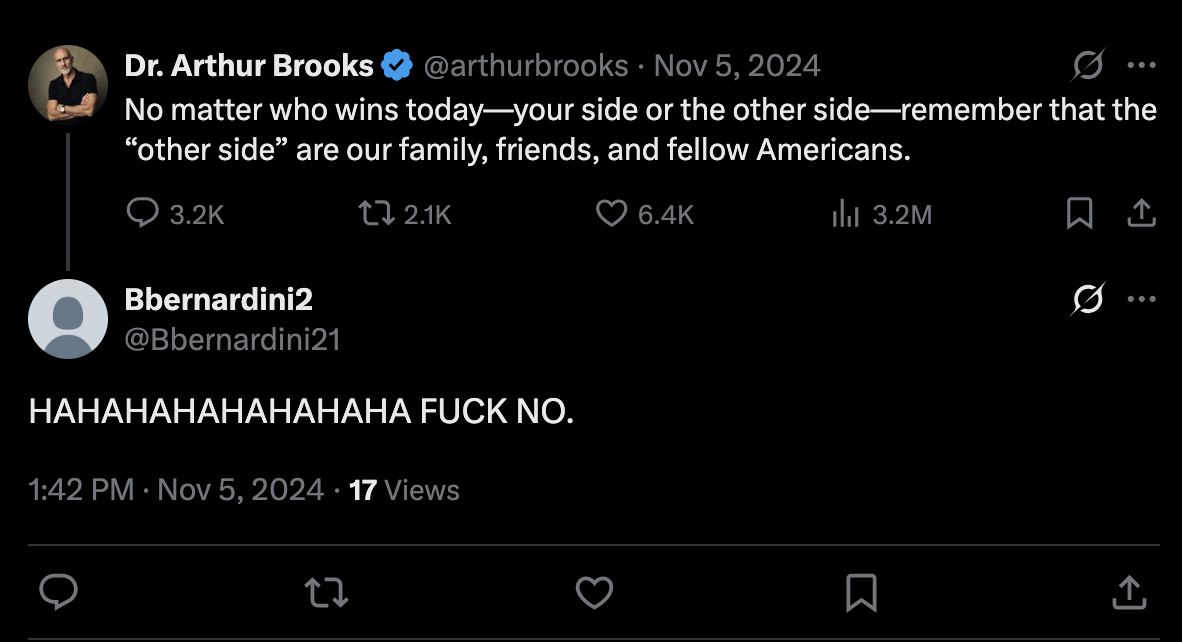Bookmark Bbernardini2's reply

[861, 592]
